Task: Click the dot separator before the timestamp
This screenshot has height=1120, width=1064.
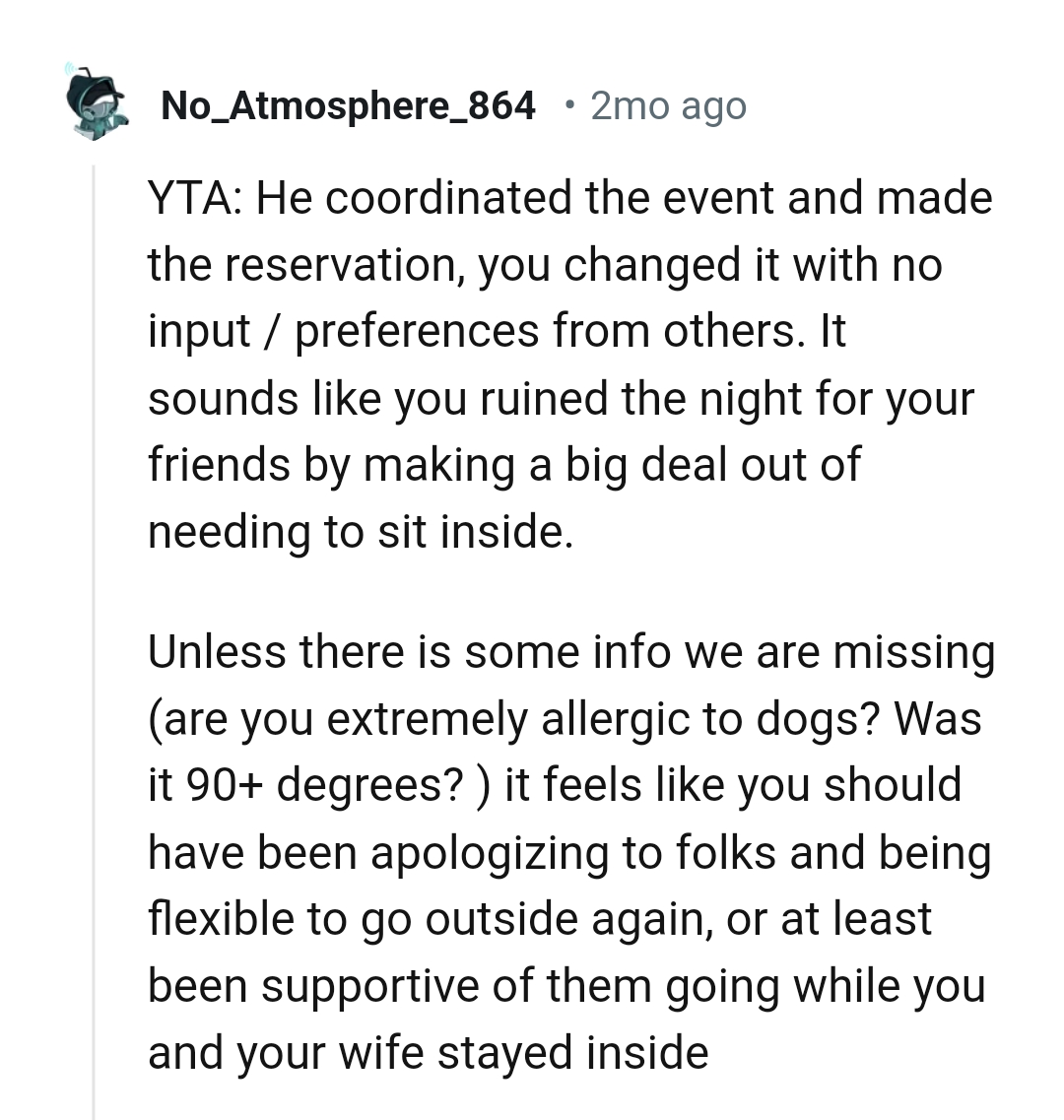Action: 568,105
